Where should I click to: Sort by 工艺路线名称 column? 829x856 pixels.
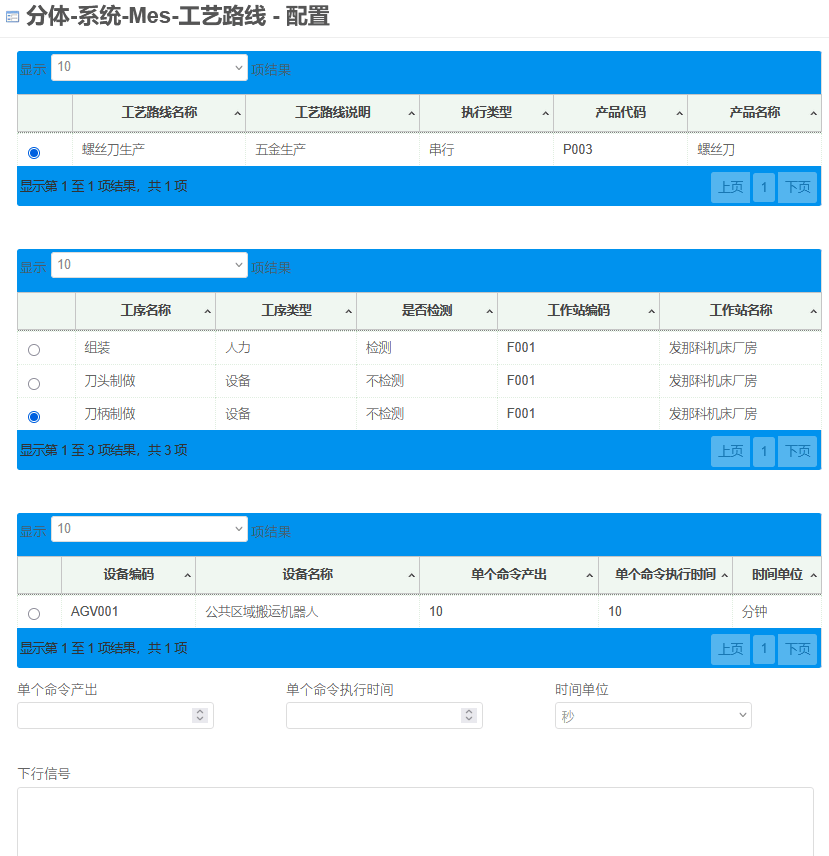pos(159,113)
